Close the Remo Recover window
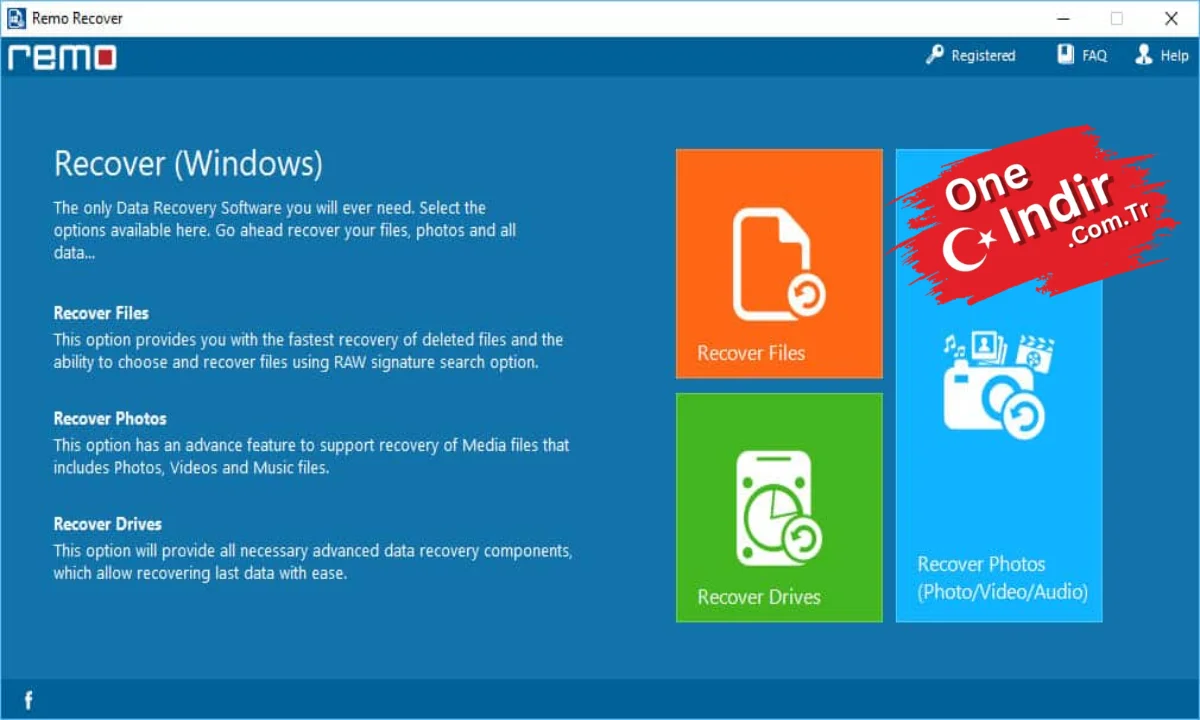1200x720 pixels. pos(1171,18)
